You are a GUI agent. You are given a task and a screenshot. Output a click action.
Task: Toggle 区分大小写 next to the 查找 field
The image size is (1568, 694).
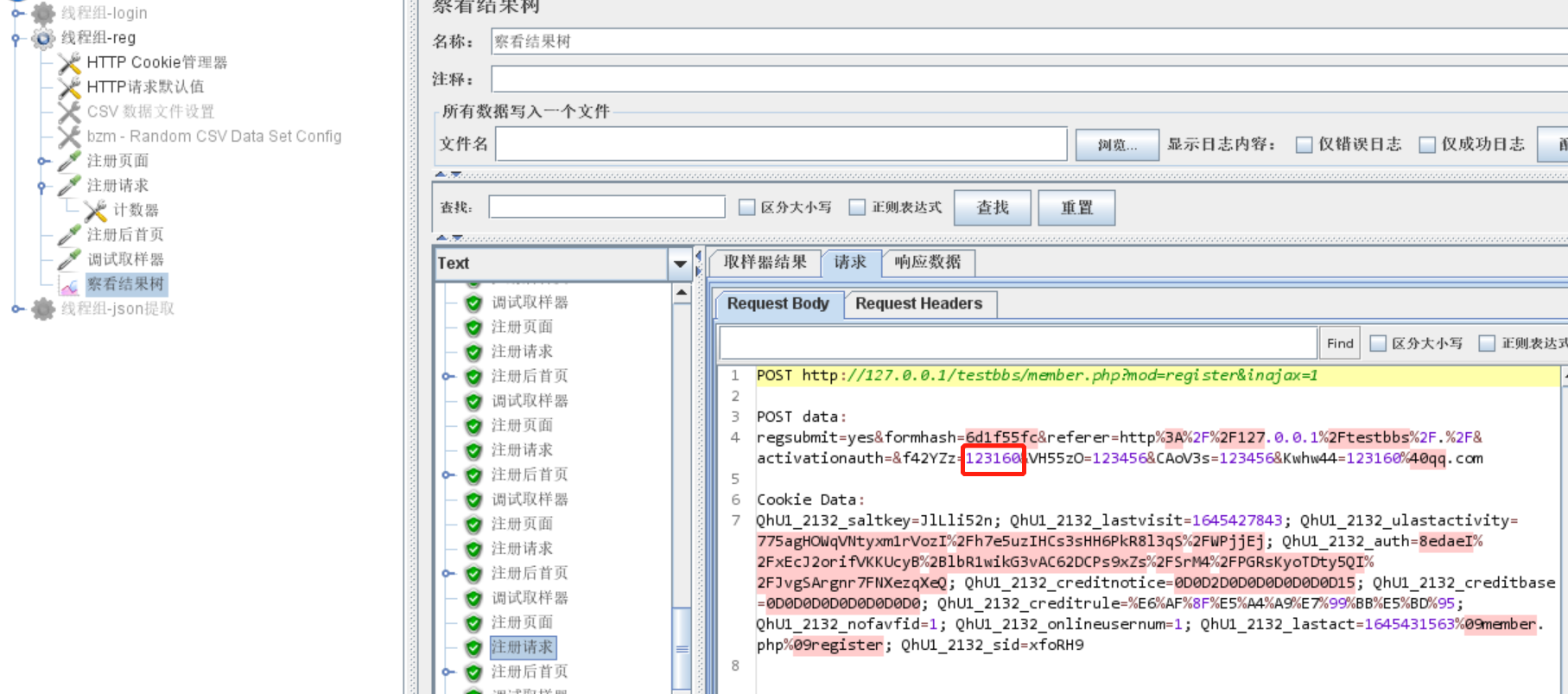pyautogui.click(x=747, y=207)
